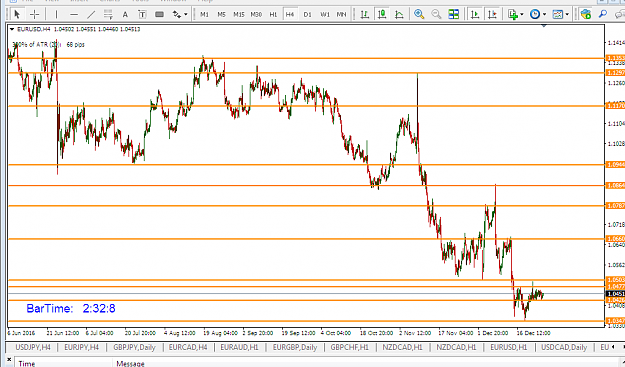The image size is (625, 367).
Task: Insert arrows objects tool
Action: click(x=177, y=14)
